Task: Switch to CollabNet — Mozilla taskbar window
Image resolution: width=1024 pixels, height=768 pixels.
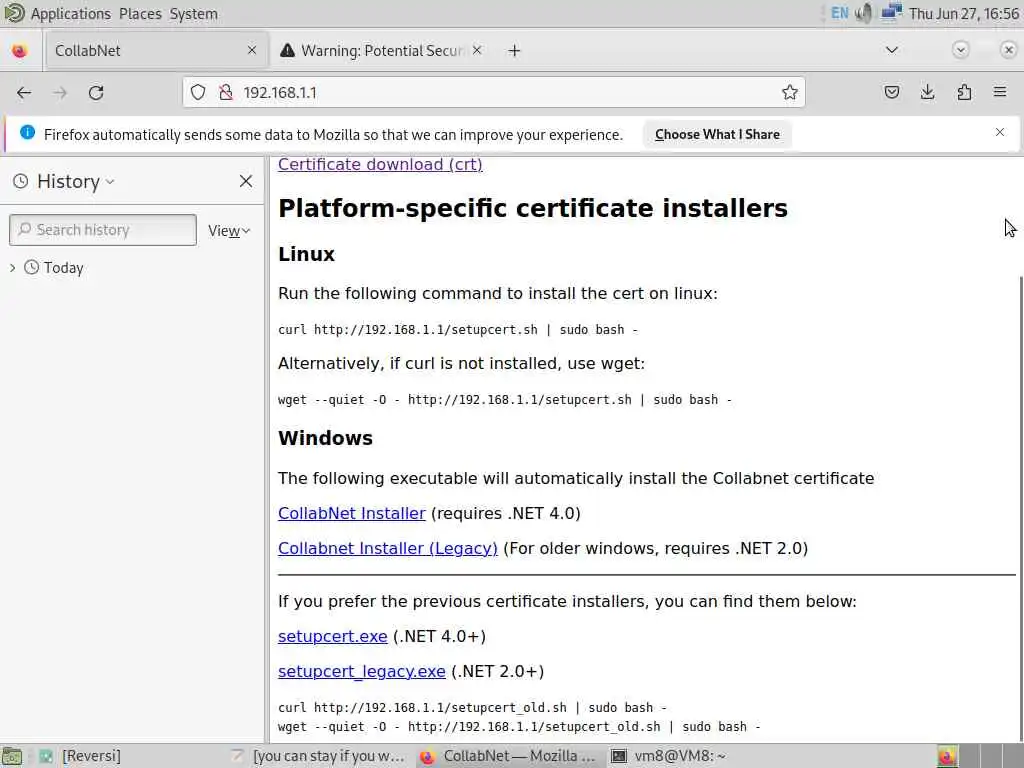Action: tap(509, 756)
